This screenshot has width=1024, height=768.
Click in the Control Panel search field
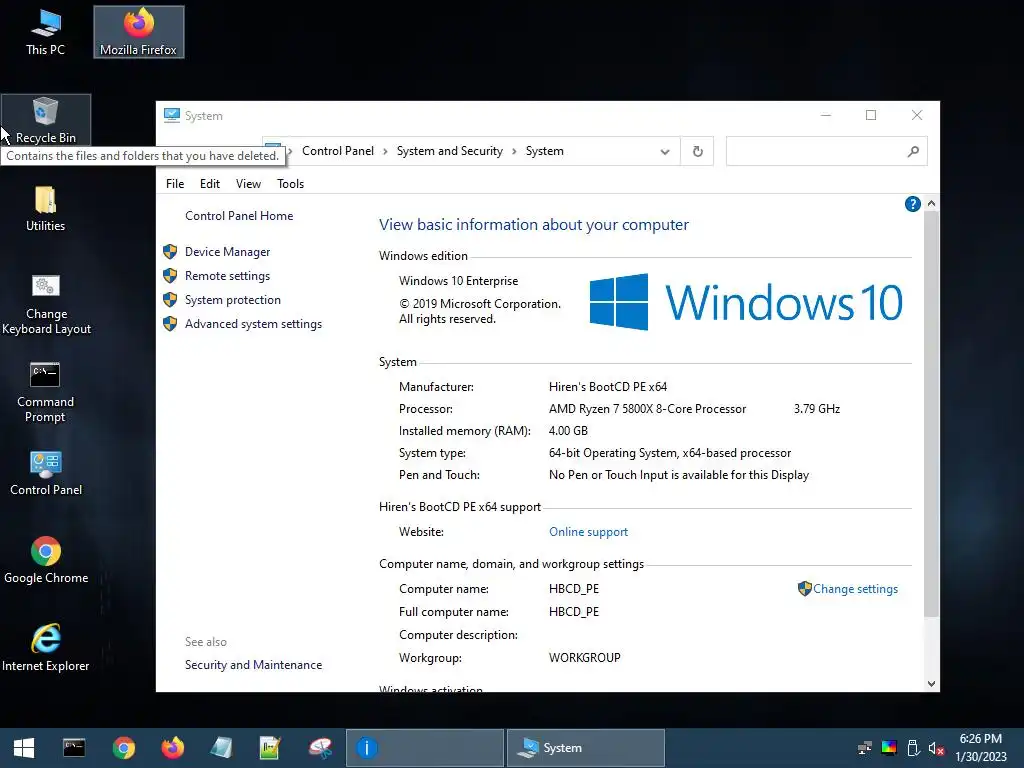(816, 152)
